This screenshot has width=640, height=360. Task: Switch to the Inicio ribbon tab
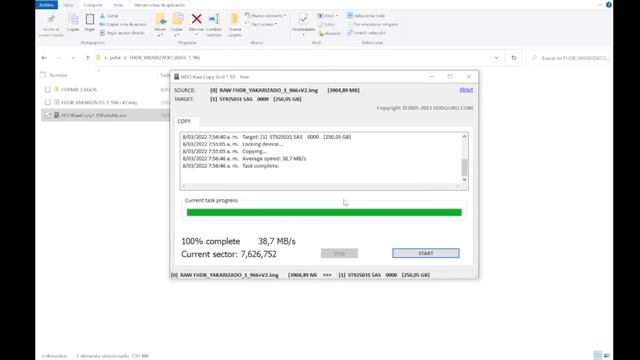(x=68, y=5)
